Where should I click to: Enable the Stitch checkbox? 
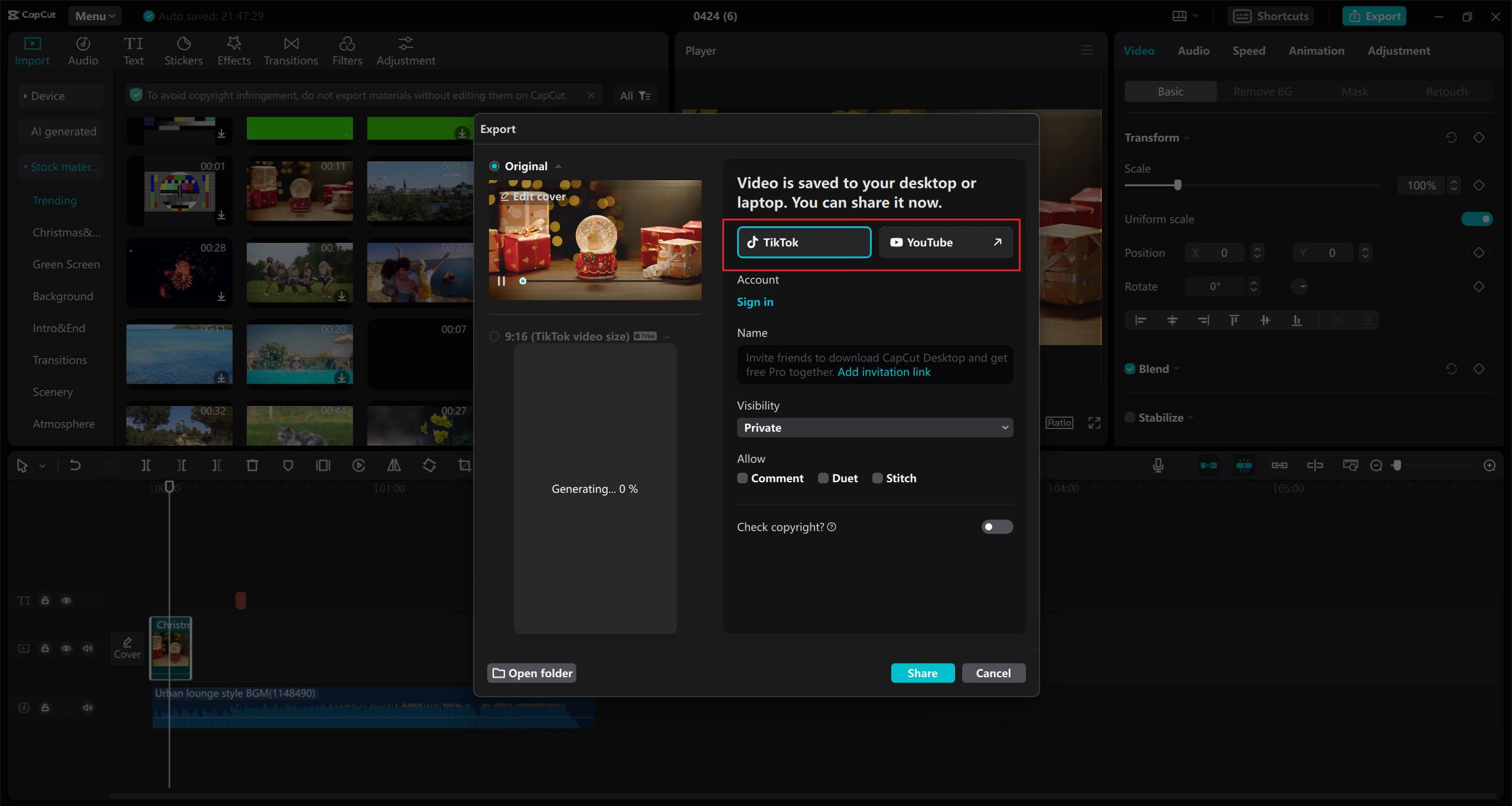click(x=877, y=478)
